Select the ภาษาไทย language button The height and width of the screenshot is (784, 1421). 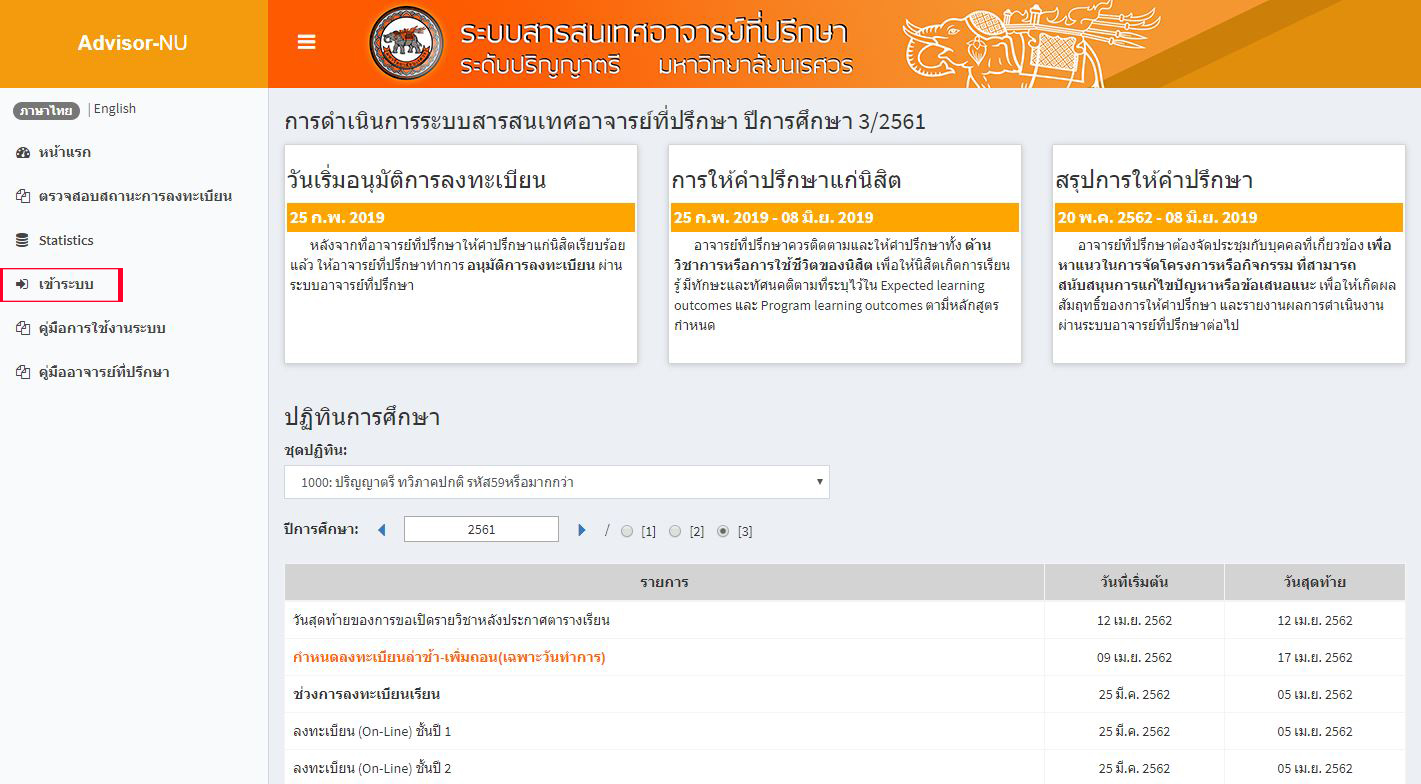click(46, 110)
